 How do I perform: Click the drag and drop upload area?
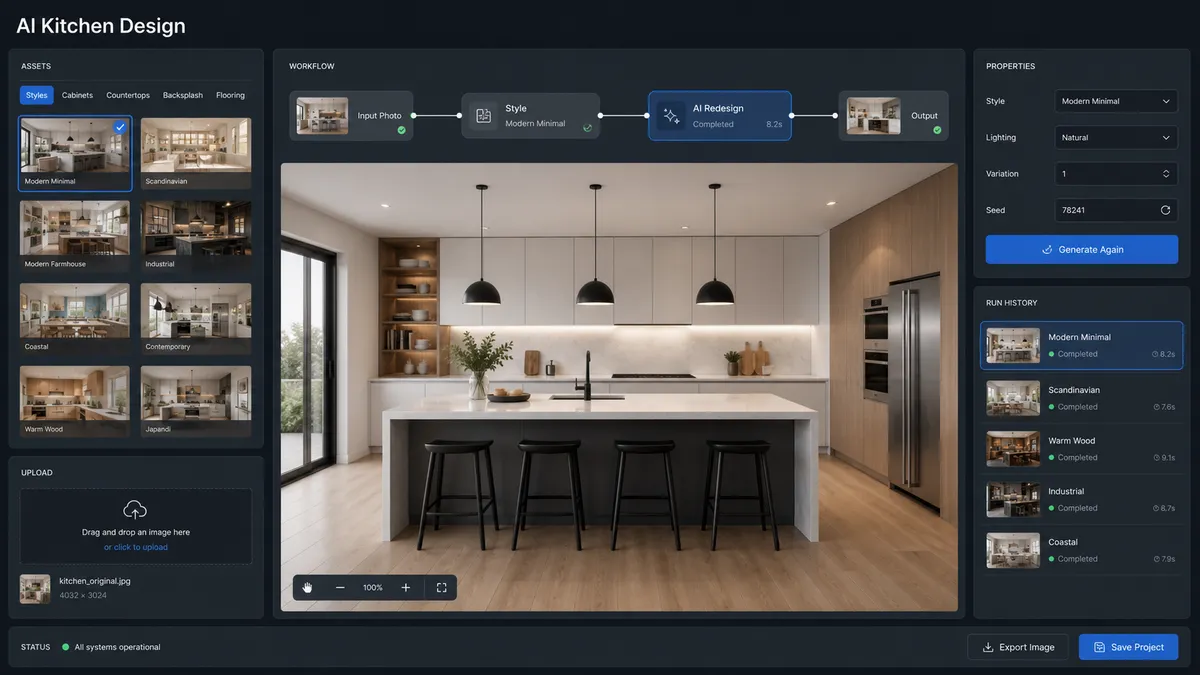click(x=136, y=526)
